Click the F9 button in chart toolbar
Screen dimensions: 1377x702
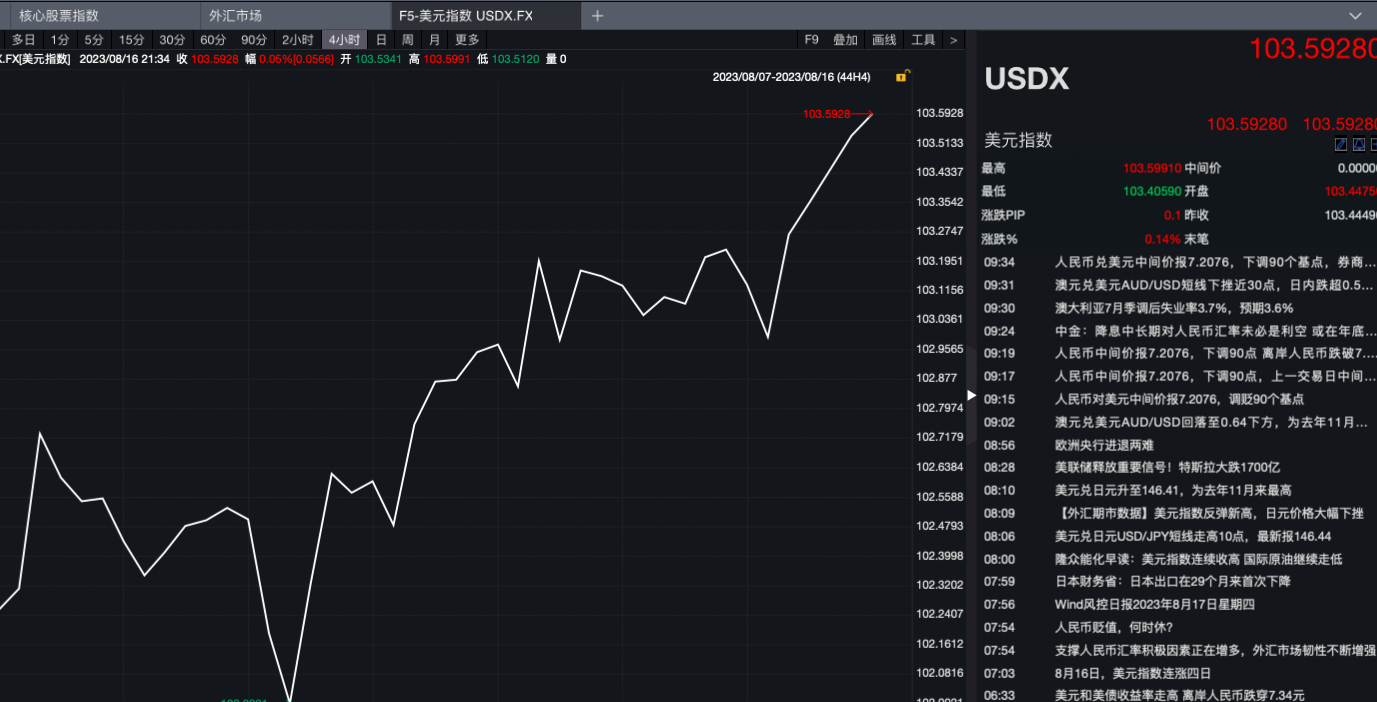coord(811,40)
